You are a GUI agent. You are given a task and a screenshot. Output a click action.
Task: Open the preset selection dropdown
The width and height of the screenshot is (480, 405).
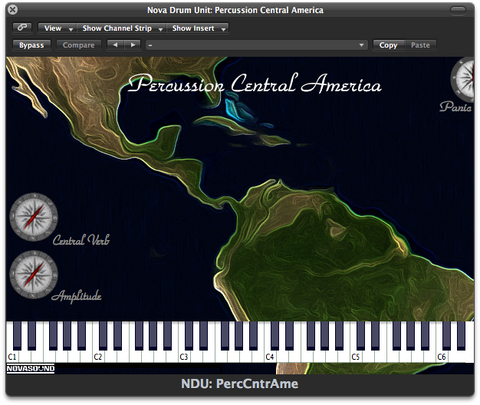[x=257, y=45]
